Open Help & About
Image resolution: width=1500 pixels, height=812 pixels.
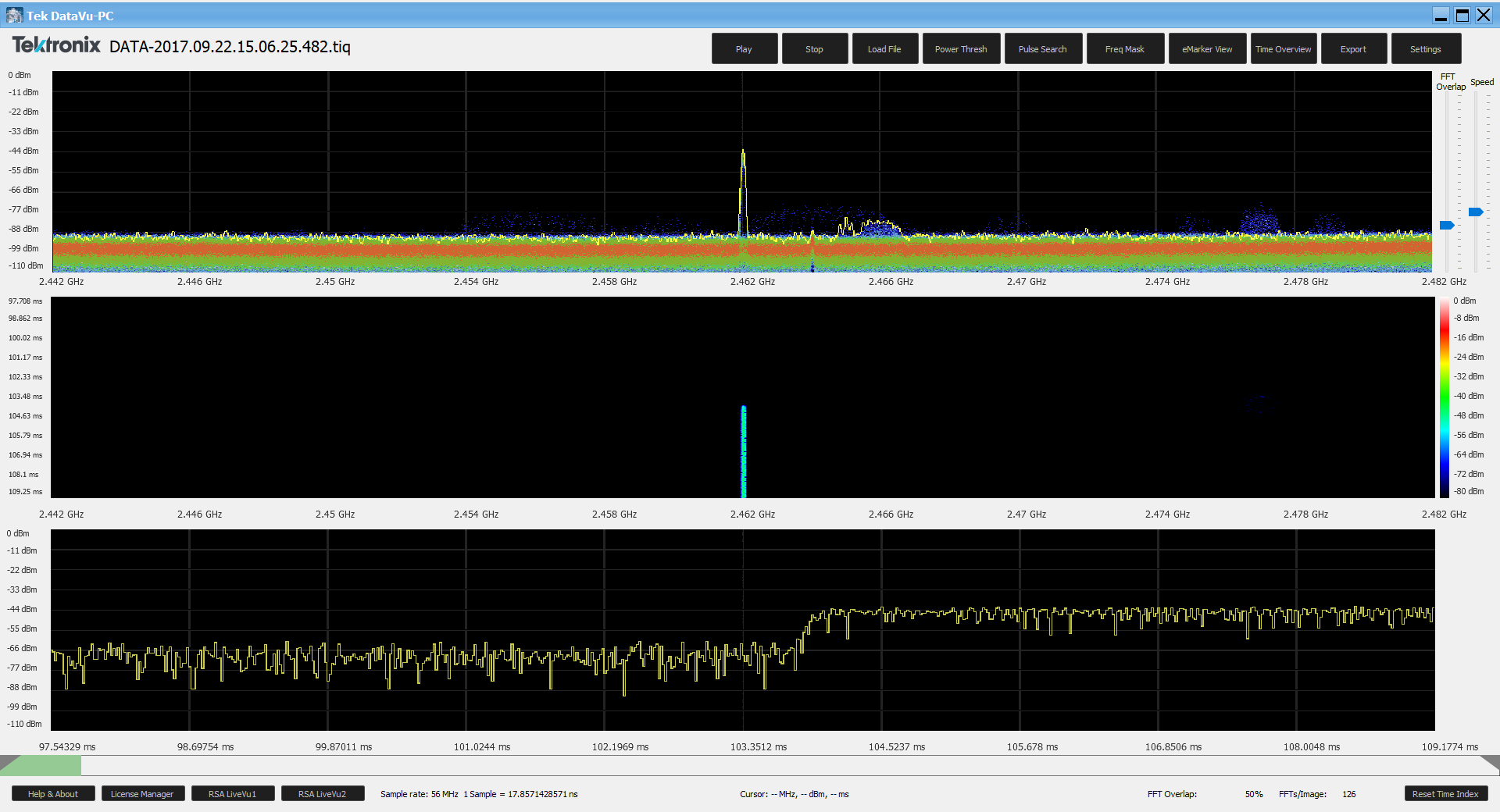point(52,793)
